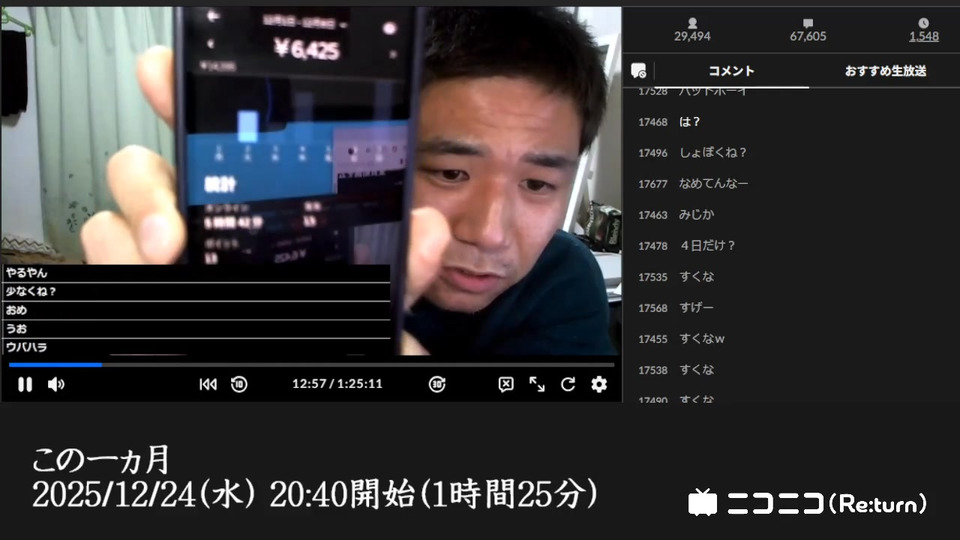960x540 pixels.
Task: Skip forward 30 seconds
Action: (437, 384)
